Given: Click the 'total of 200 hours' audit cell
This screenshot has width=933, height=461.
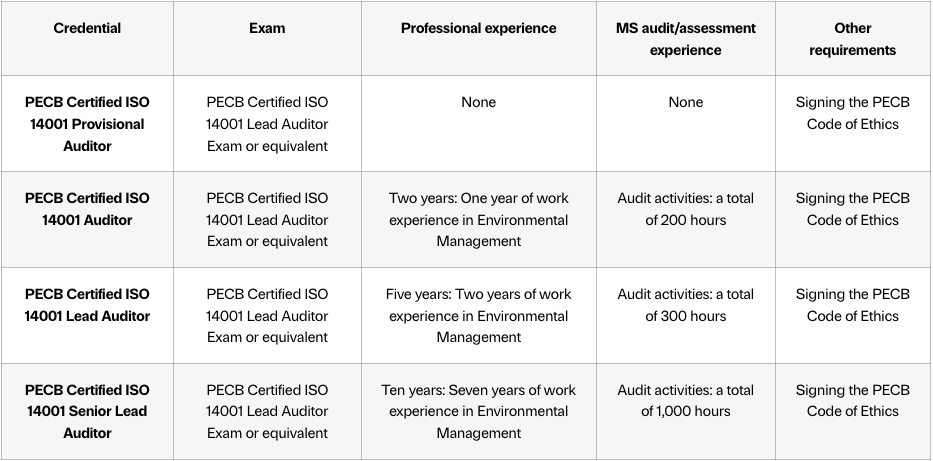Looking at the screenshot, I should (x=685, y=209).
